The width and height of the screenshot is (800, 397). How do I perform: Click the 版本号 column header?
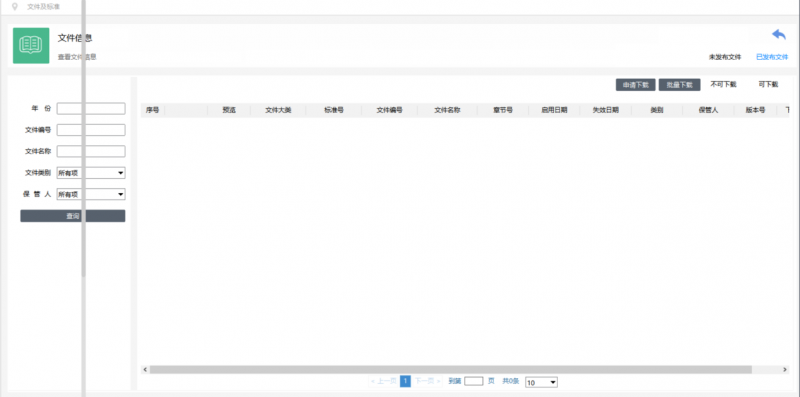tap(755, 110)
